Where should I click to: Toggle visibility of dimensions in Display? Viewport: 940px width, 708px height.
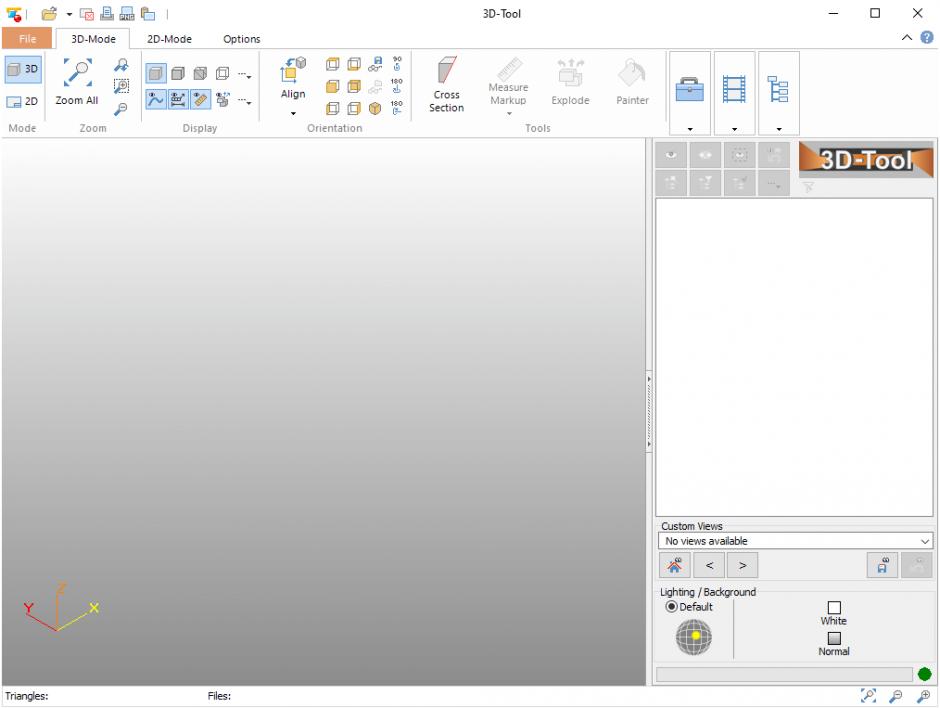click(x=178, y=100)
